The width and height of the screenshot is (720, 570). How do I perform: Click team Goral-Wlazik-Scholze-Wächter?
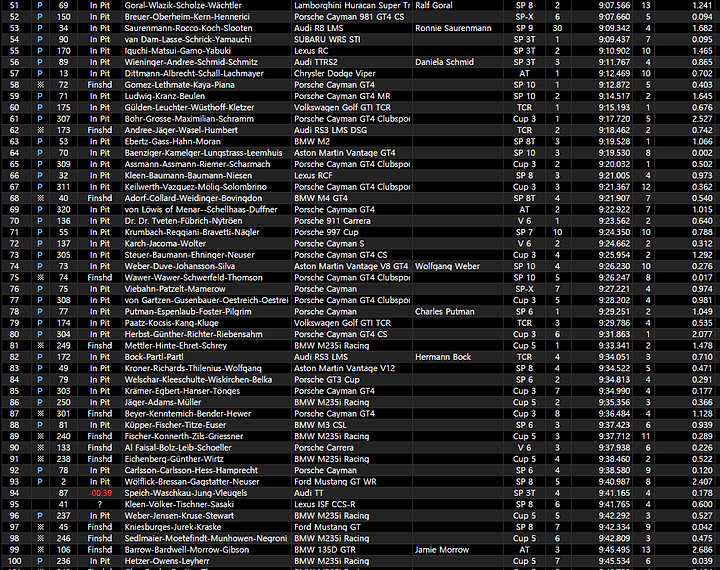[183, 6]
